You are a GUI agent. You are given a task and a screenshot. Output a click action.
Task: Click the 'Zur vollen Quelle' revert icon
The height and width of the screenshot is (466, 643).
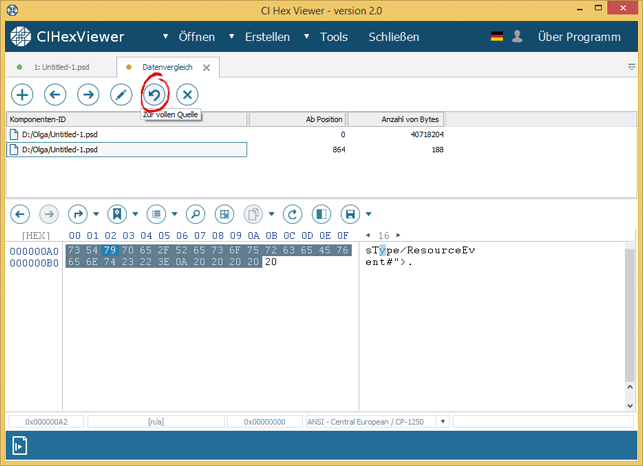pos(154,95)
